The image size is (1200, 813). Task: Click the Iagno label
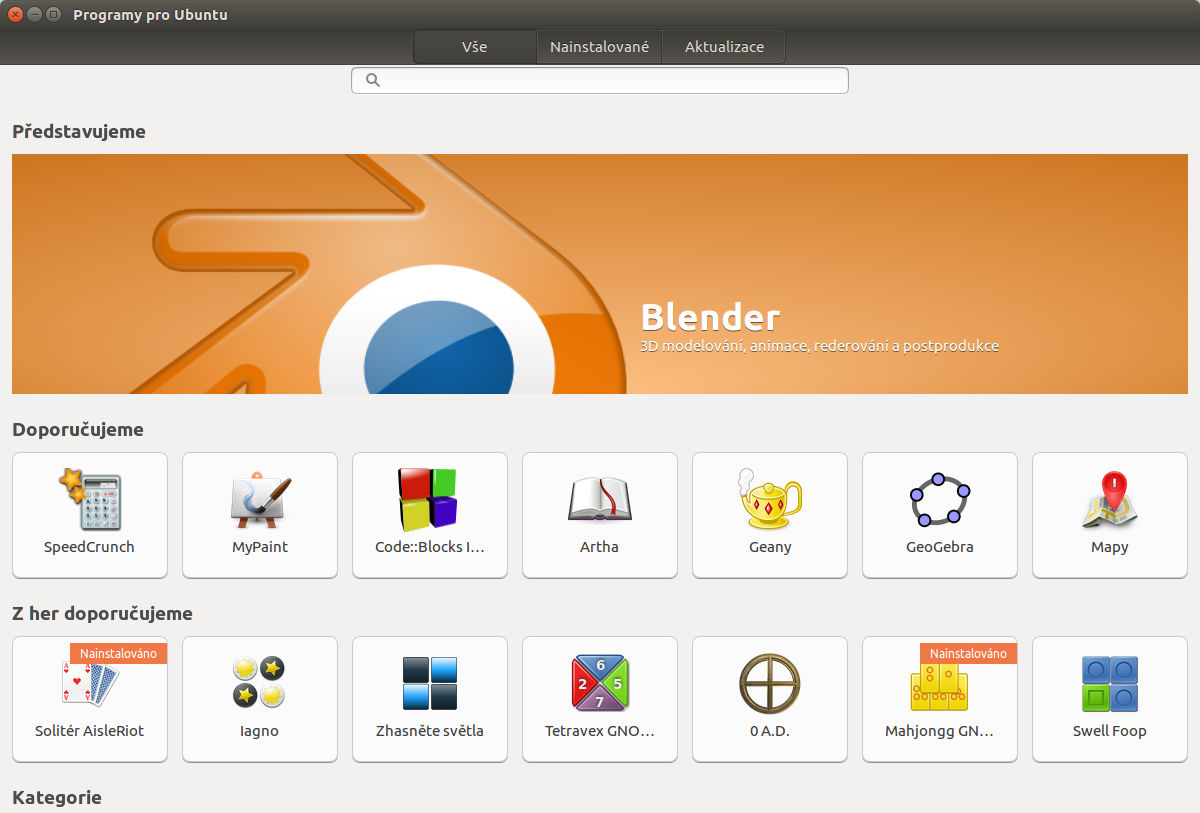click(260, 731)
